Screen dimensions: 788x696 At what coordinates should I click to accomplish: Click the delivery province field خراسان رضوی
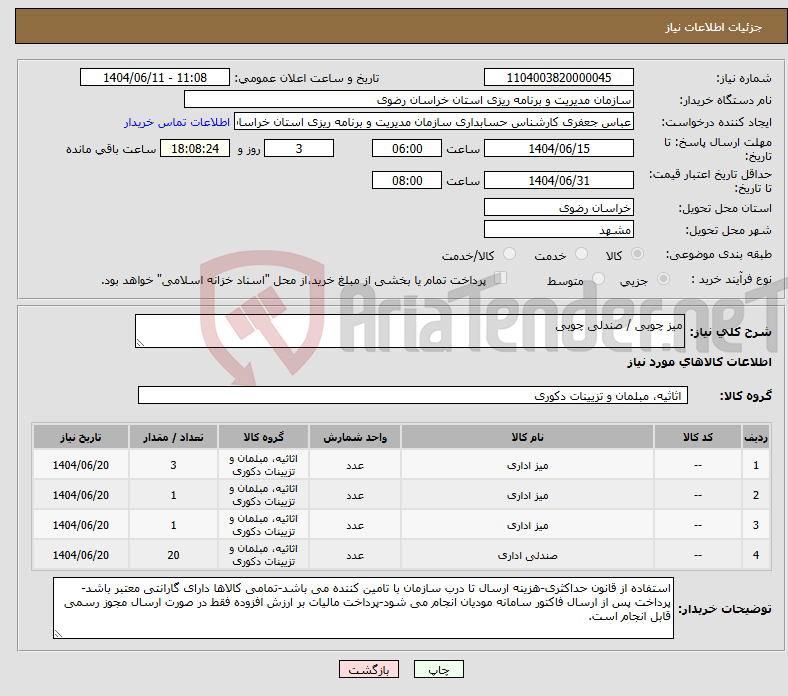click(558, 208)
